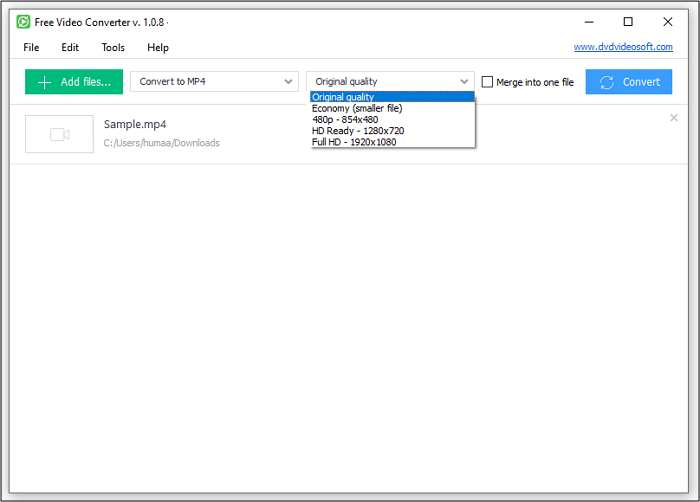
Task: Remove Sample.mp4 with the X icon
Action: click(673, 118)
